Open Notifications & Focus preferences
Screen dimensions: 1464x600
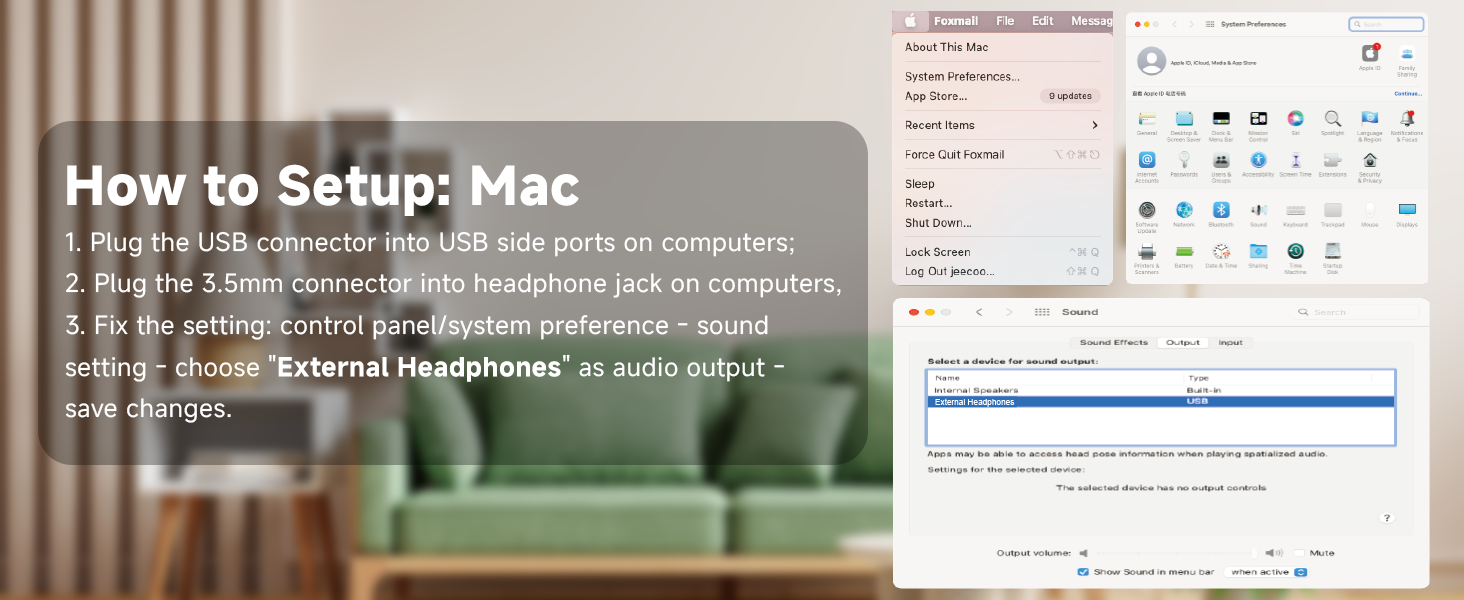point(1407,121)
